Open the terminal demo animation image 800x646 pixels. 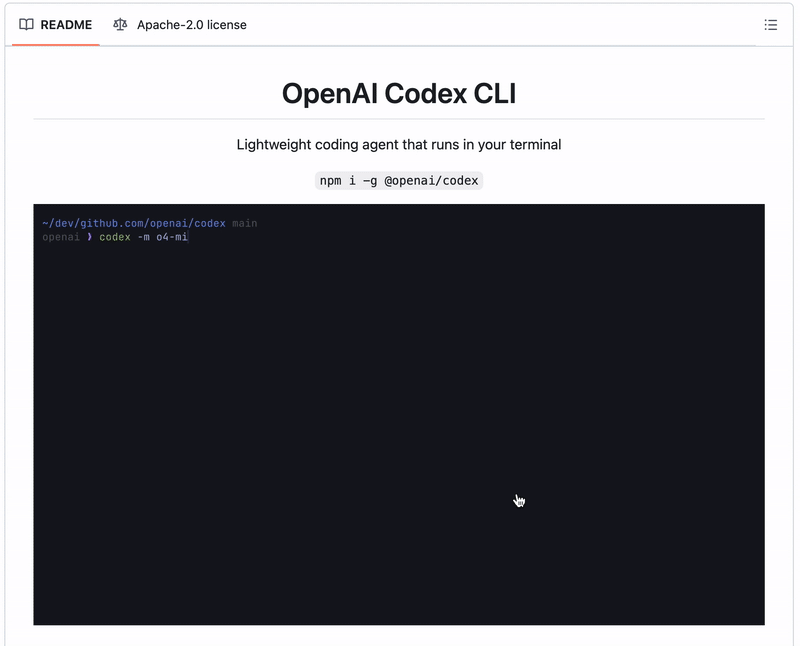pos(399,414)
